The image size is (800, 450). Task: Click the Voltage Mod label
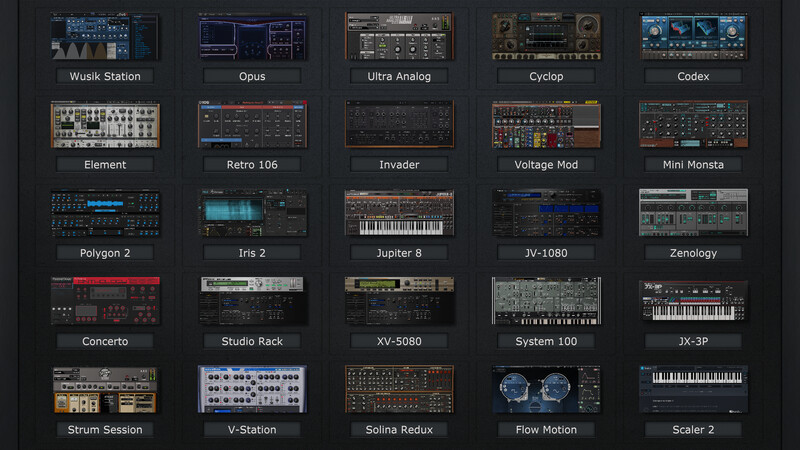click(x=546, y=164)
